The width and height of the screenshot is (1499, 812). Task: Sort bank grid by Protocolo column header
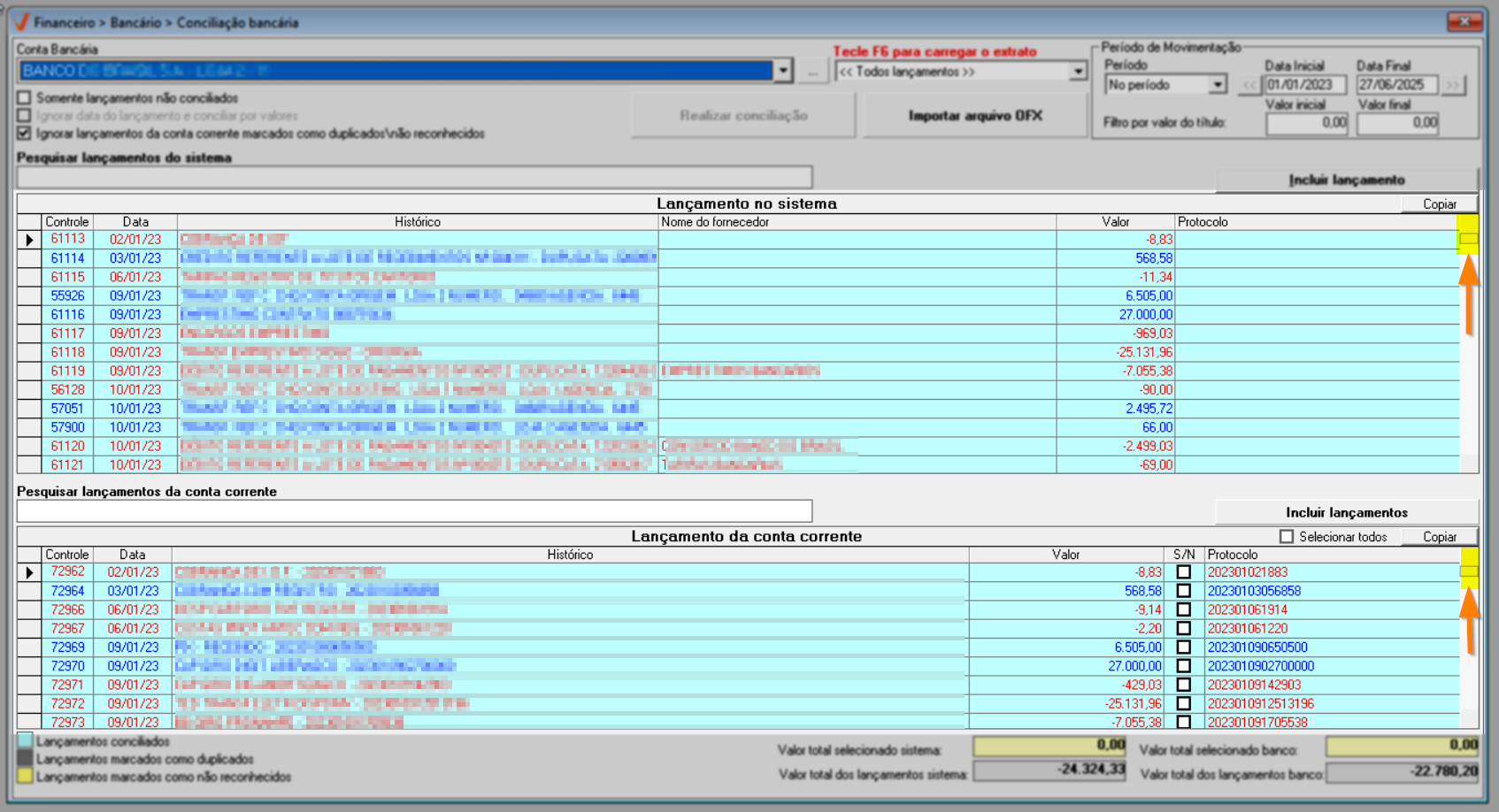1332,555
